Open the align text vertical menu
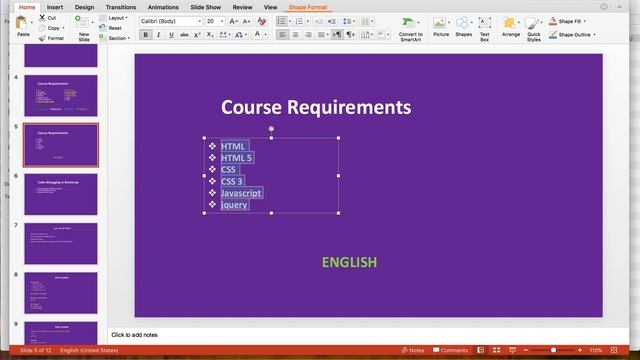 382,35
